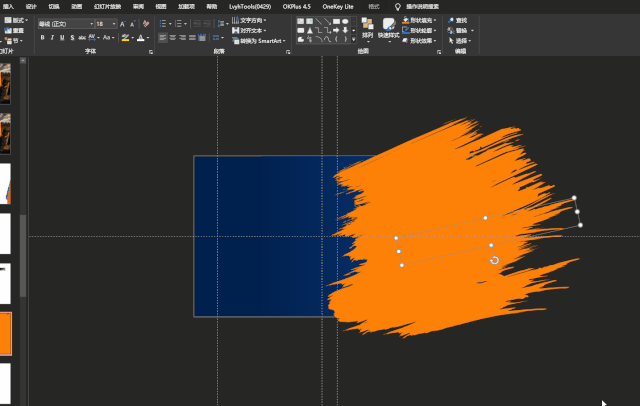Open the Paragraph dialog launcher

(288, 52)
